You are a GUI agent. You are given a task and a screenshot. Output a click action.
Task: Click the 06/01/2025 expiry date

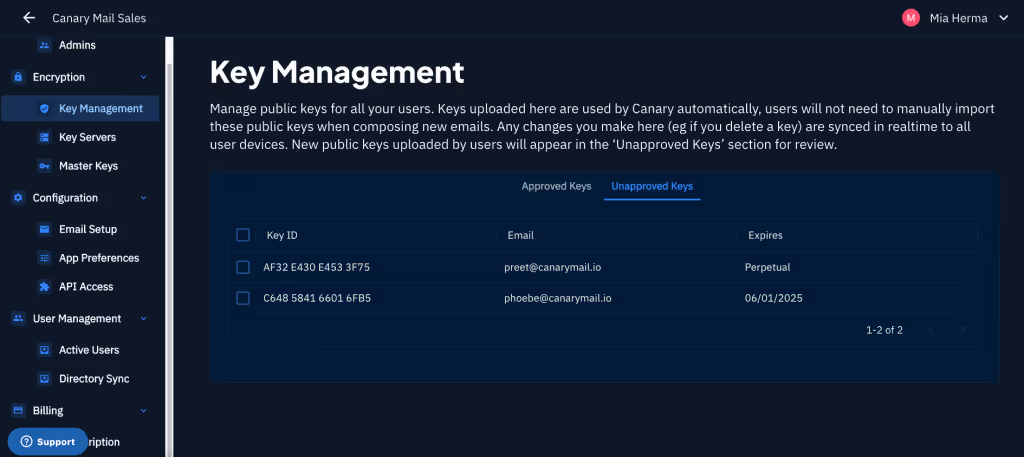773,298
